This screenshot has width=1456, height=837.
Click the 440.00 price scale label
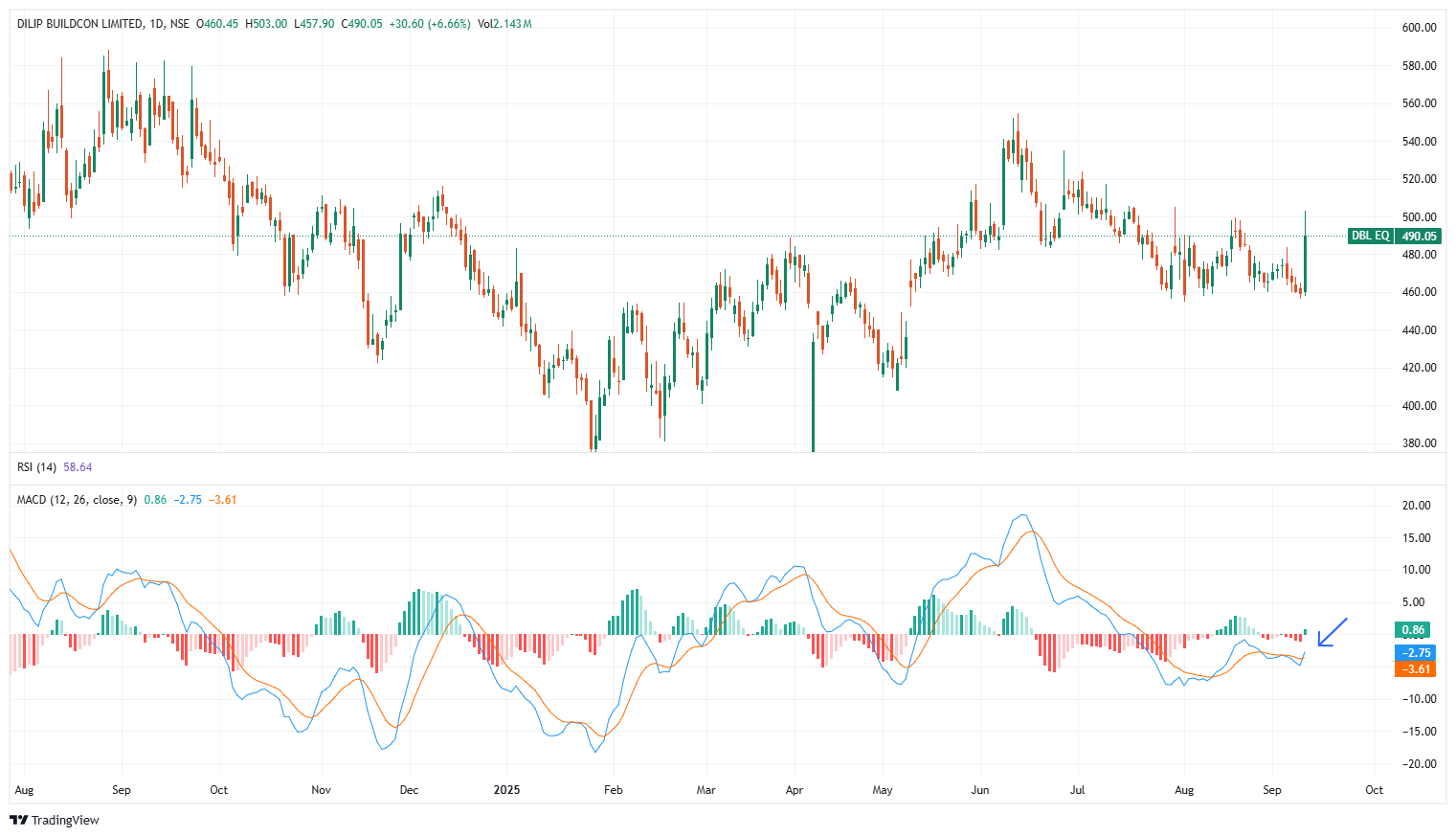1420,330
